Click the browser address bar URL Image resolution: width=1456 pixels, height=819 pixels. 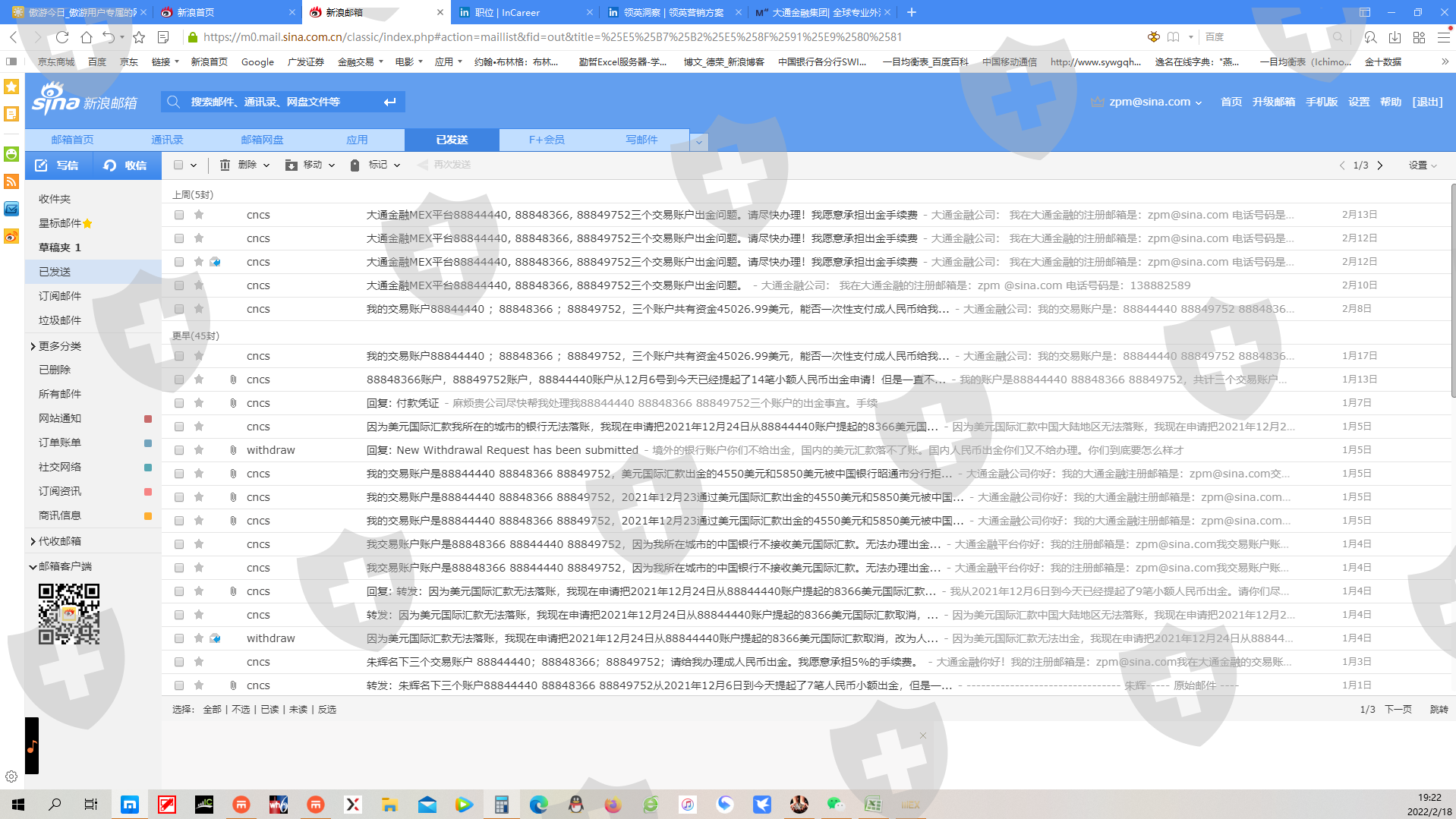click(553, 36)
